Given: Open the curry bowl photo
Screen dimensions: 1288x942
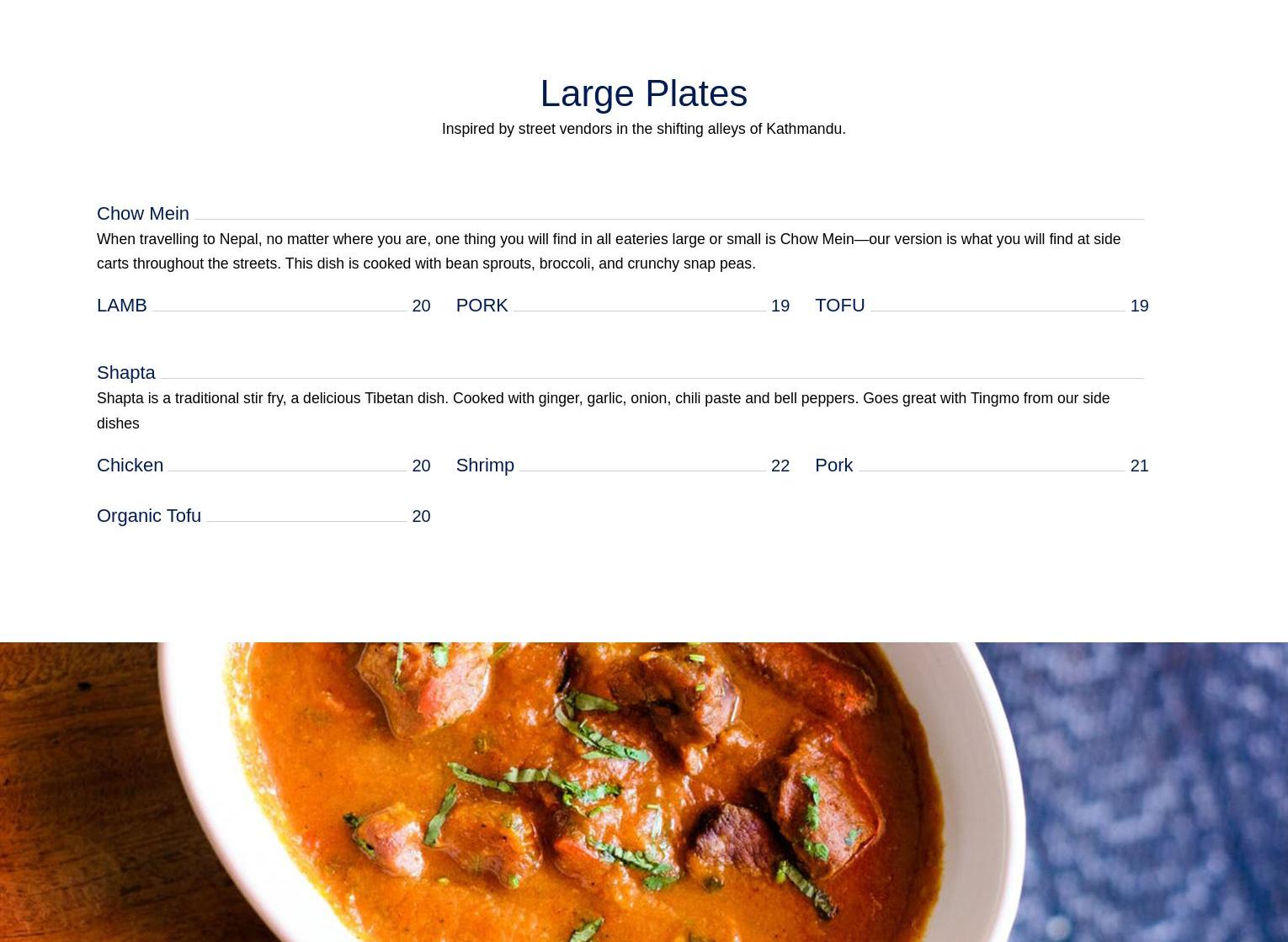Looking at the screenshot, I should pos(644,792).
